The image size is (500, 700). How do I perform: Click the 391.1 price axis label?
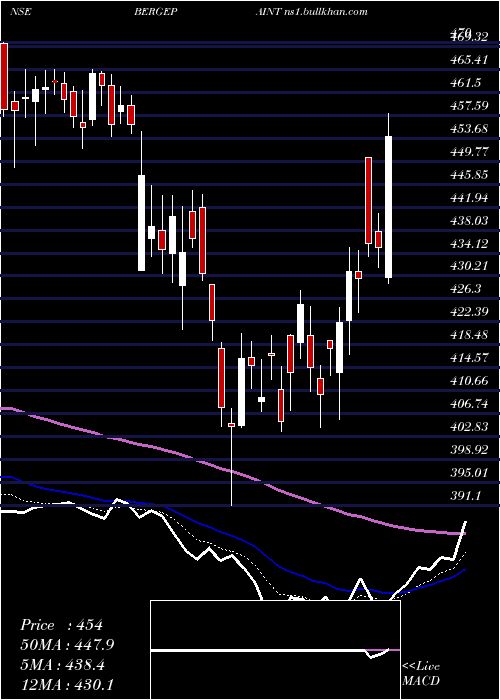tap(467, 496)
